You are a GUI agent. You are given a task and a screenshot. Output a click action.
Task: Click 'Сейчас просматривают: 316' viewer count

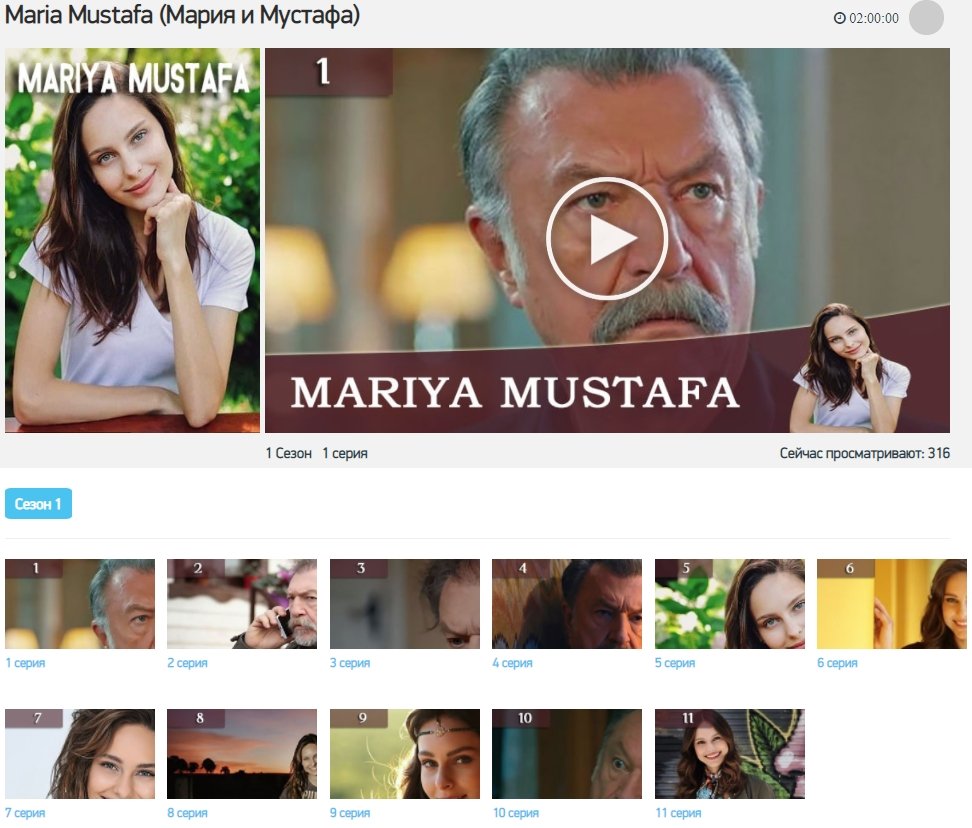865,453
